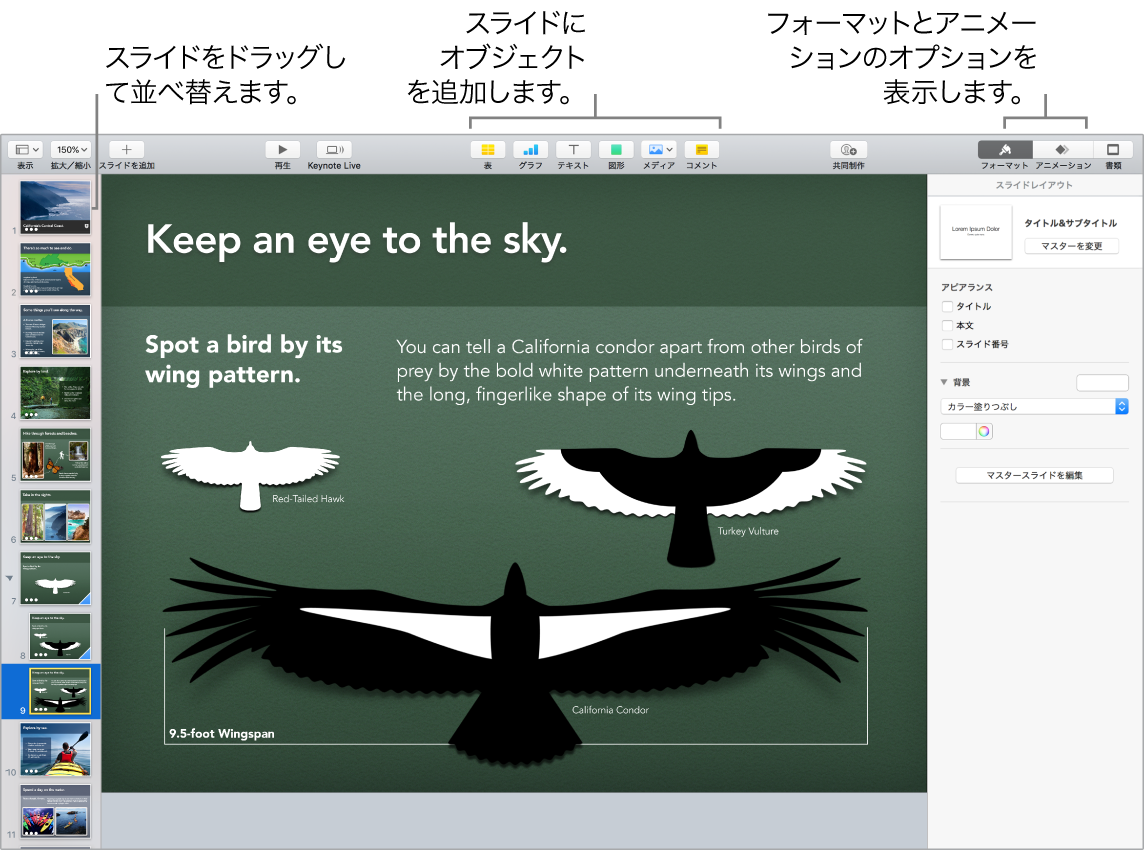The image size is (1144, 851).
Task: Open the 書類 document tab
Action: point(1114,150)
